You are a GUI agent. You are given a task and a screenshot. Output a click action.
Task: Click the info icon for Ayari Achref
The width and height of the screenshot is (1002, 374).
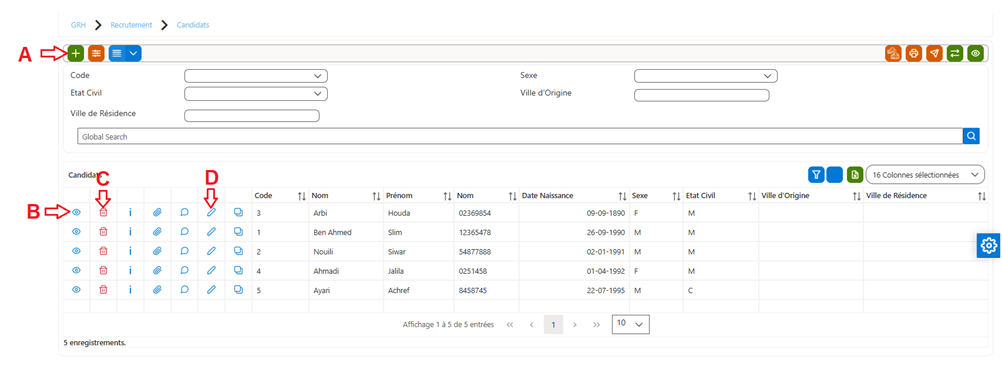tap(130, 290)
